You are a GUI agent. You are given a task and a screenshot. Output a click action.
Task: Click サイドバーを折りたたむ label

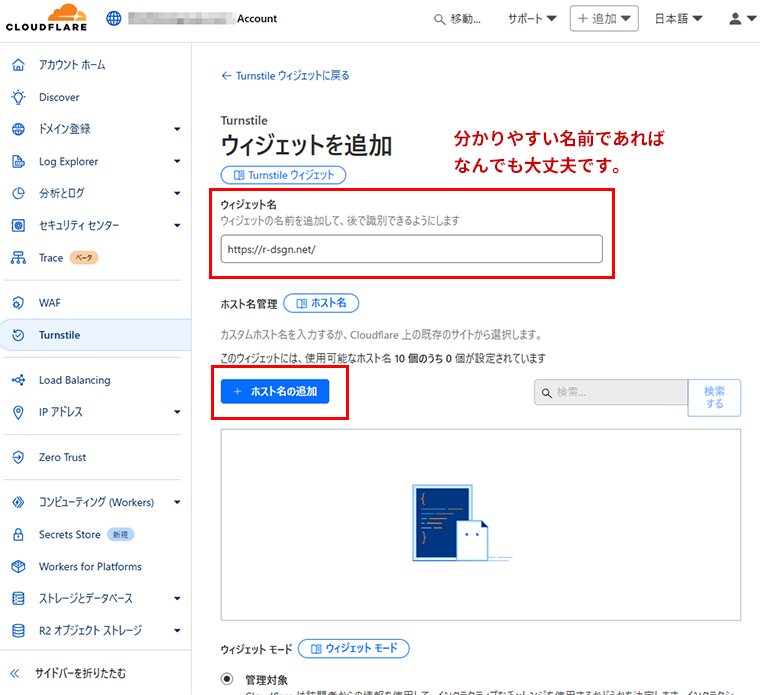80,673
